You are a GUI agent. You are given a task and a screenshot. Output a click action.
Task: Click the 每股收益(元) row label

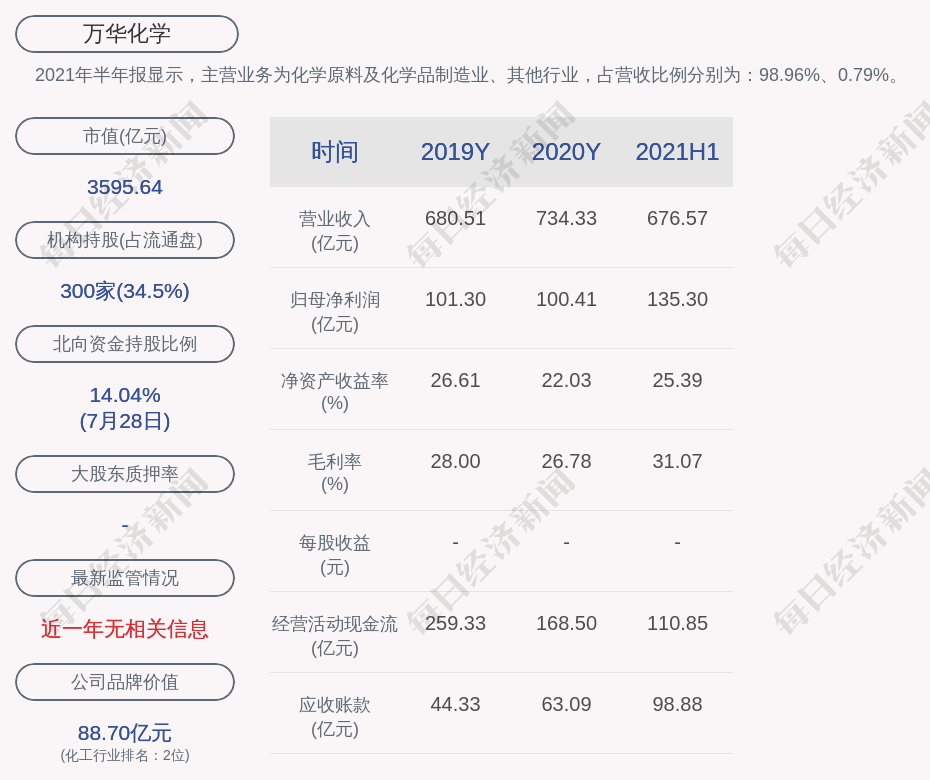pyautogui.click(x=335, y=555)
